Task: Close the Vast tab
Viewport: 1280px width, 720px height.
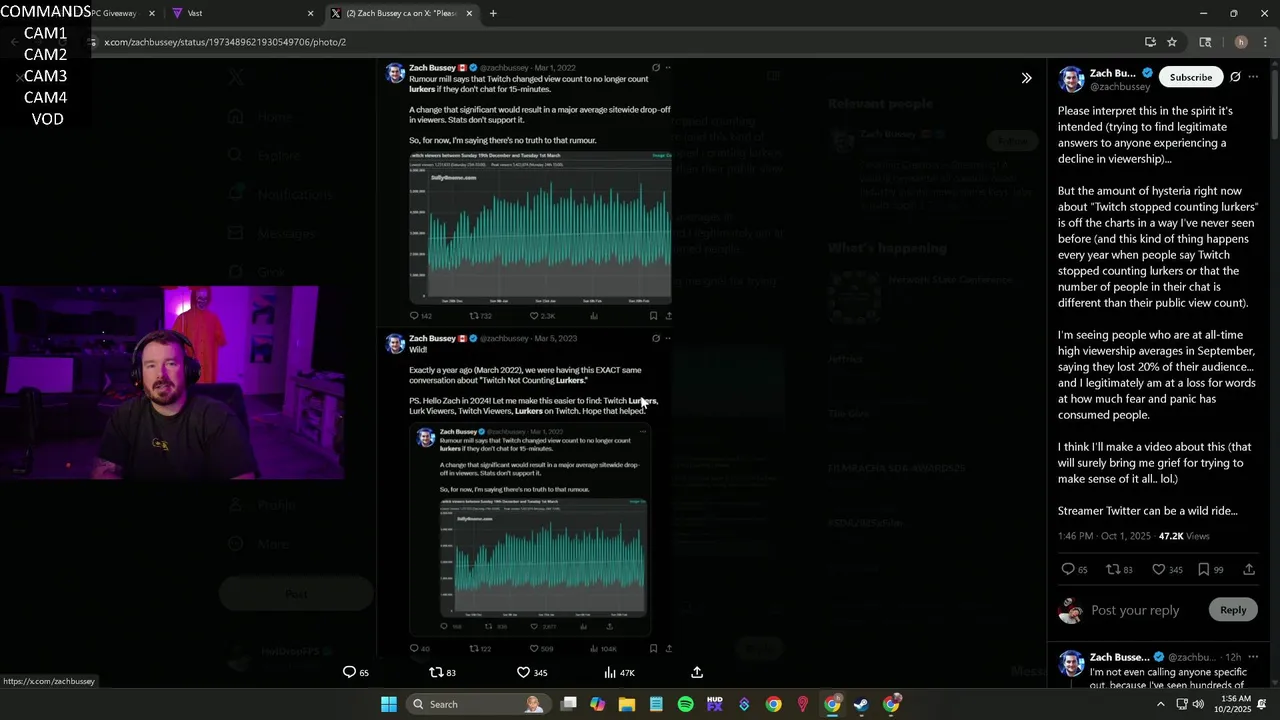Action: point(310,13)
